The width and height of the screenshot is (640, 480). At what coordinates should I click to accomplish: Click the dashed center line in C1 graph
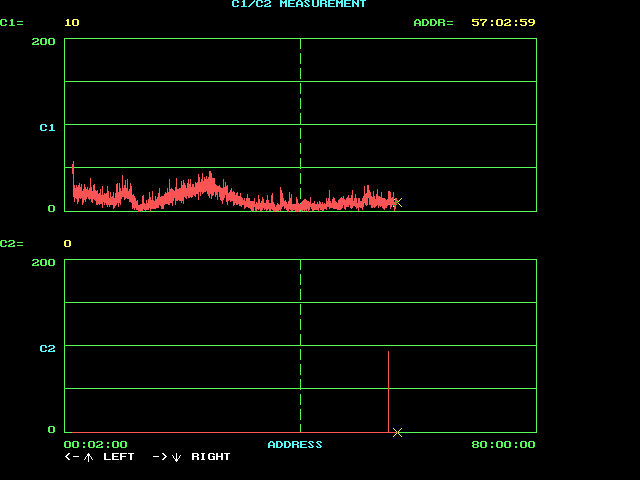[300, 124]
